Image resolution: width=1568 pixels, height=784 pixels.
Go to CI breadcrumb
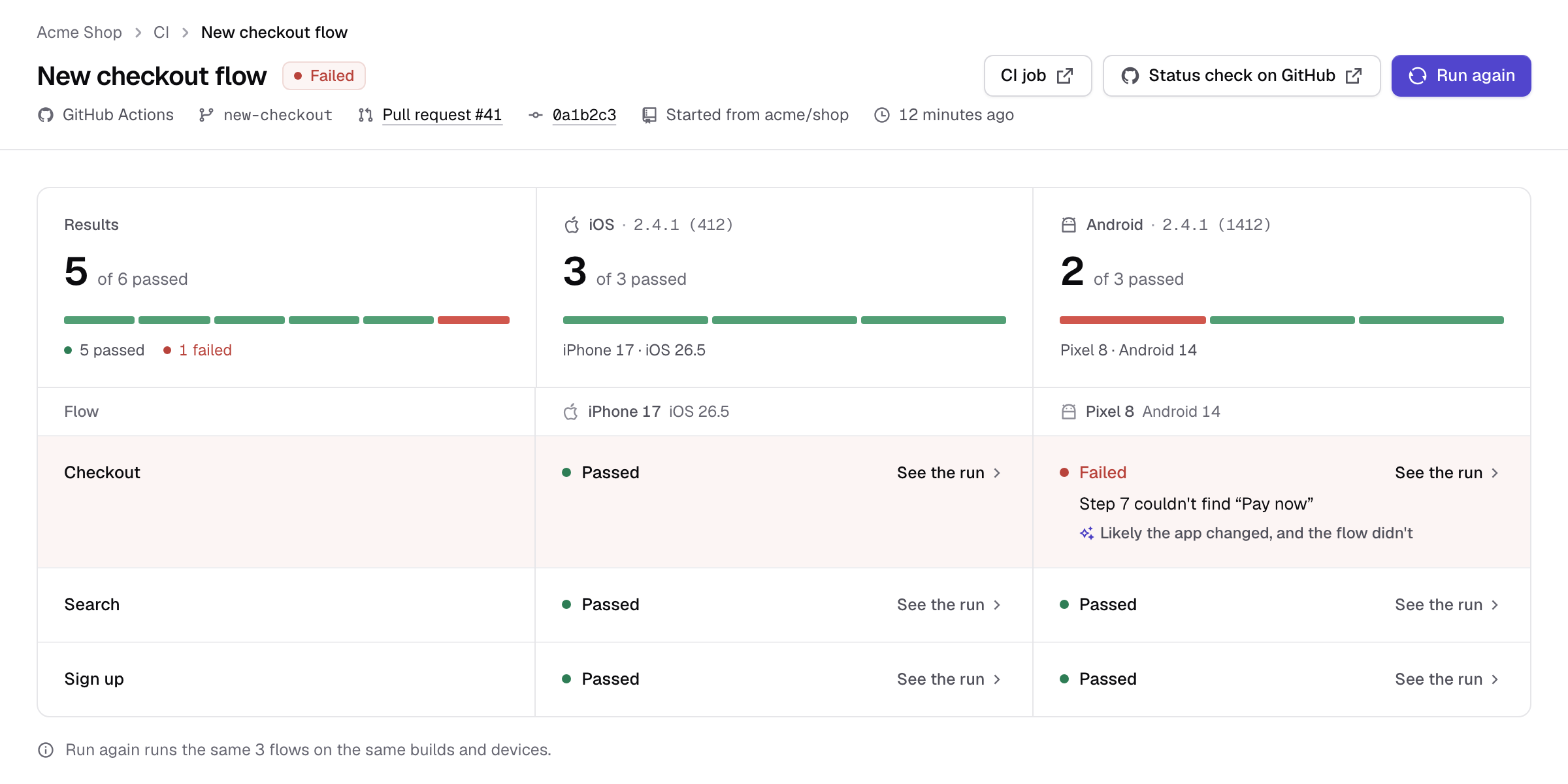161,32
